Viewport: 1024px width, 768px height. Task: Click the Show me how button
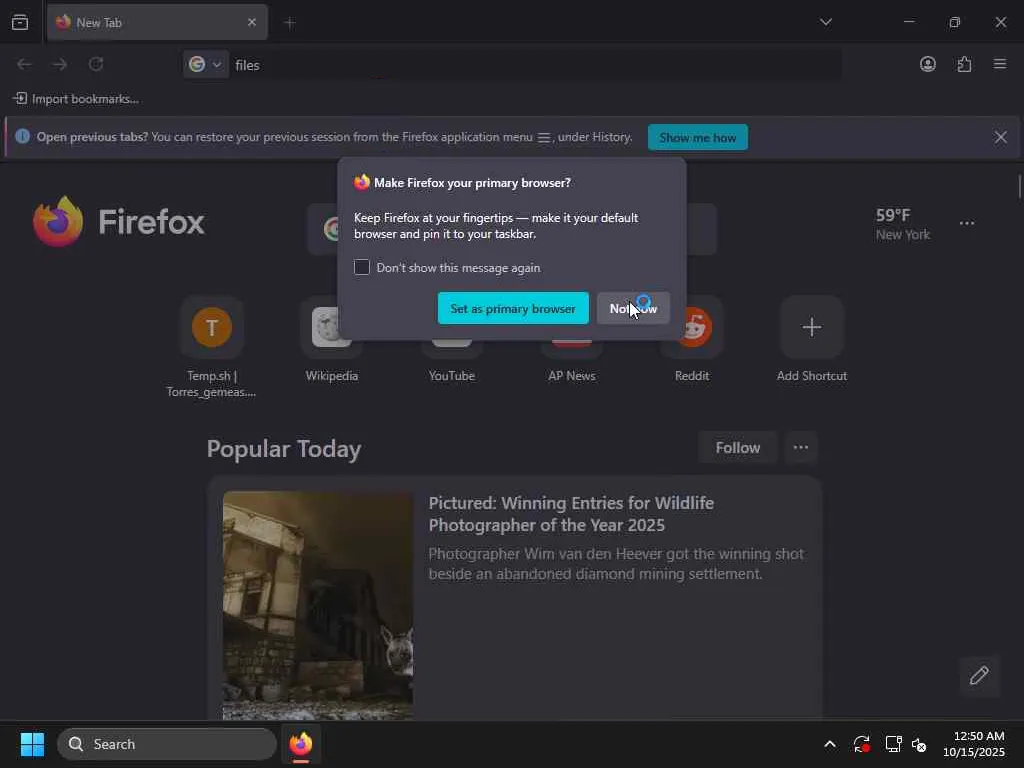tap(697, 137)
